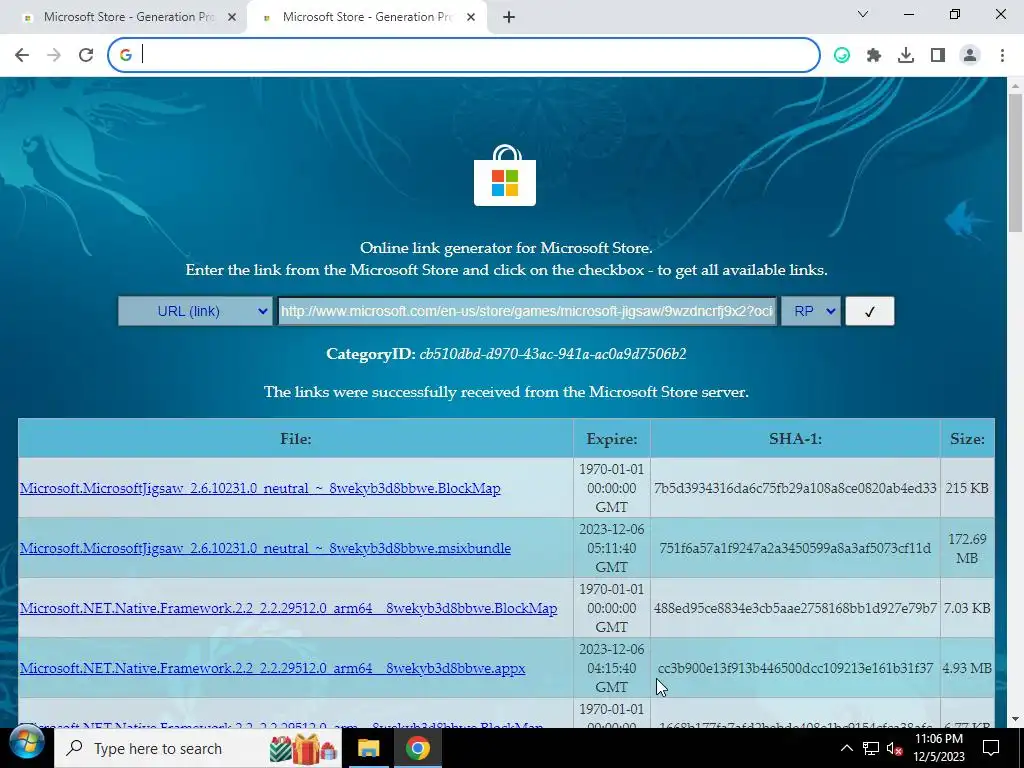Click the page vertical scrollbar thumb
This screenshot has width=1024, height=768.
[1015, 162]
